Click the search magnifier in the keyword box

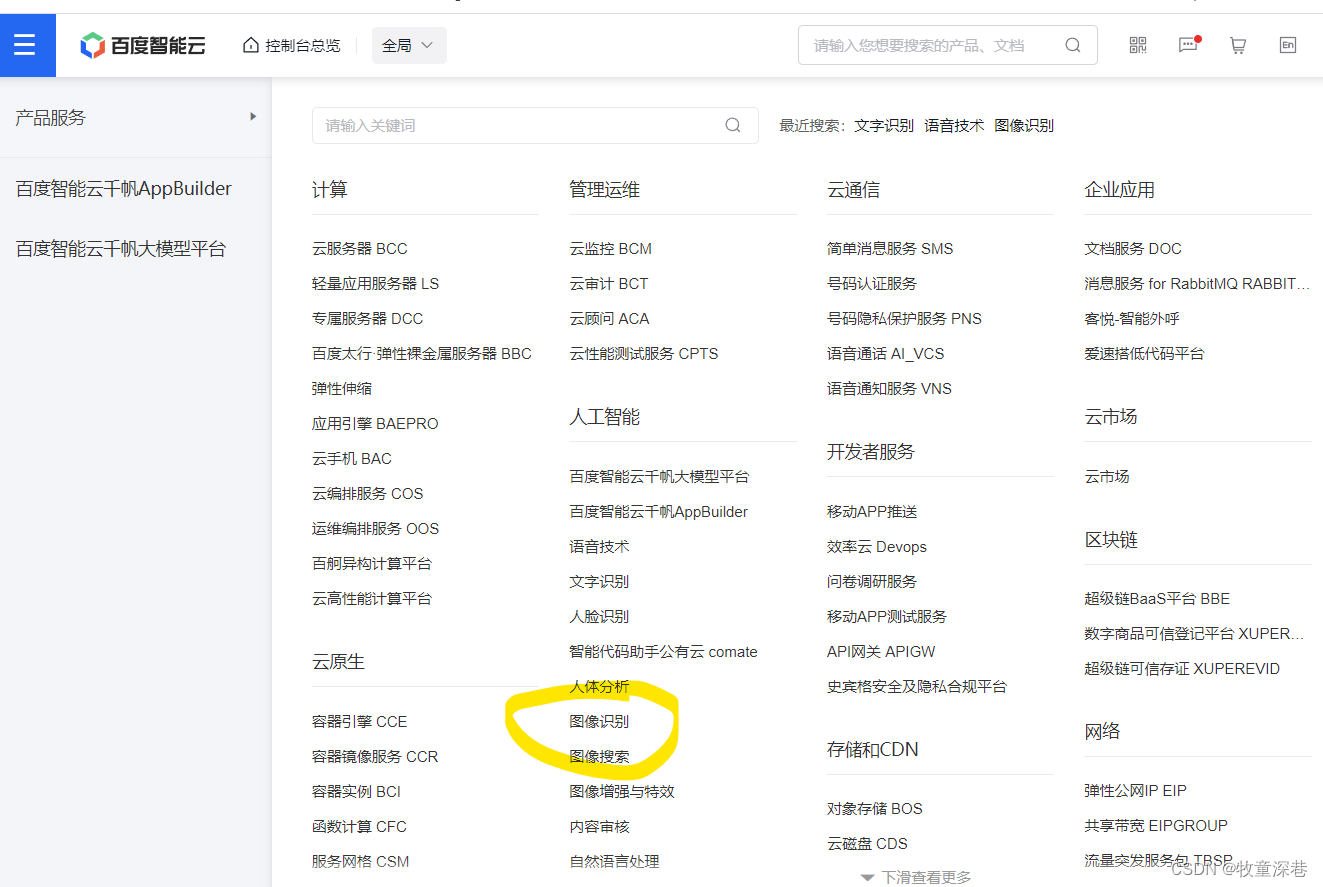click(732, 125)
